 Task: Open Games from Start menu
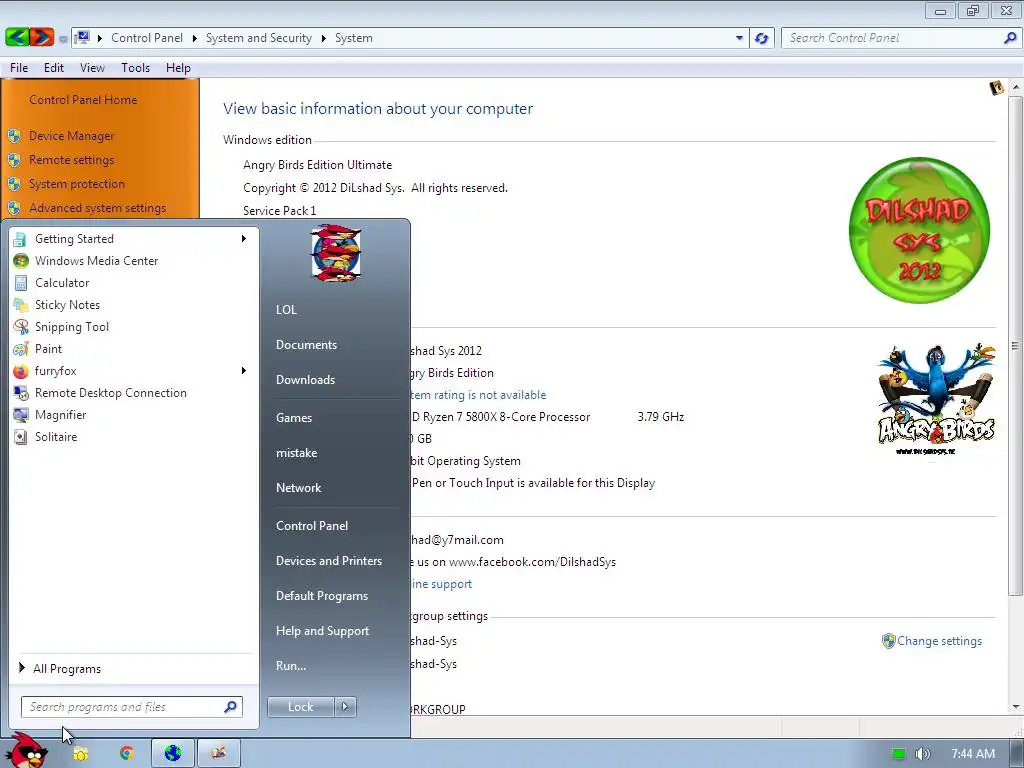click(x=294, y=418)
